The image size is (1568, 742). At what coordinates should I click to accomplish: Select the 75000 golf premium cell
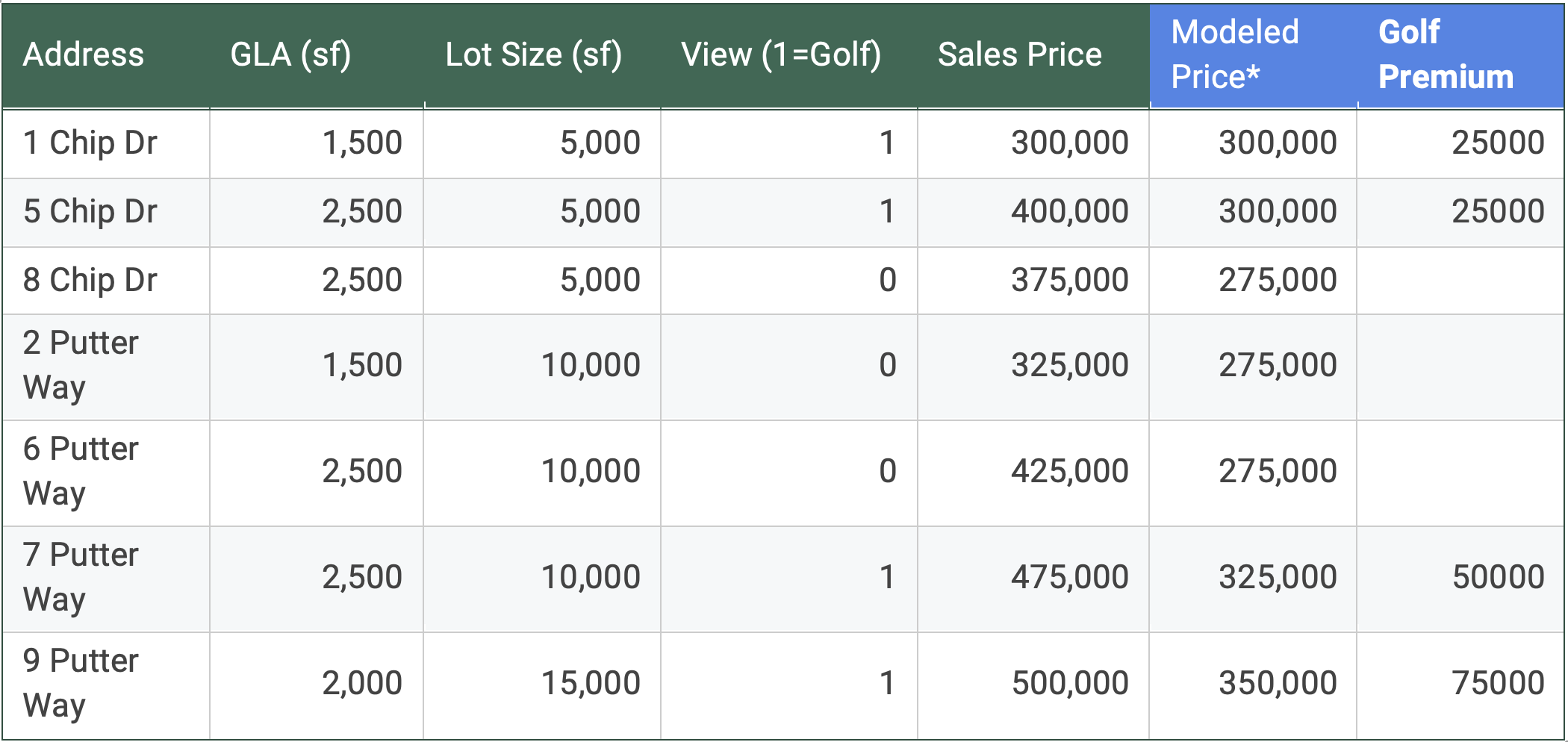click(1497, 683)
